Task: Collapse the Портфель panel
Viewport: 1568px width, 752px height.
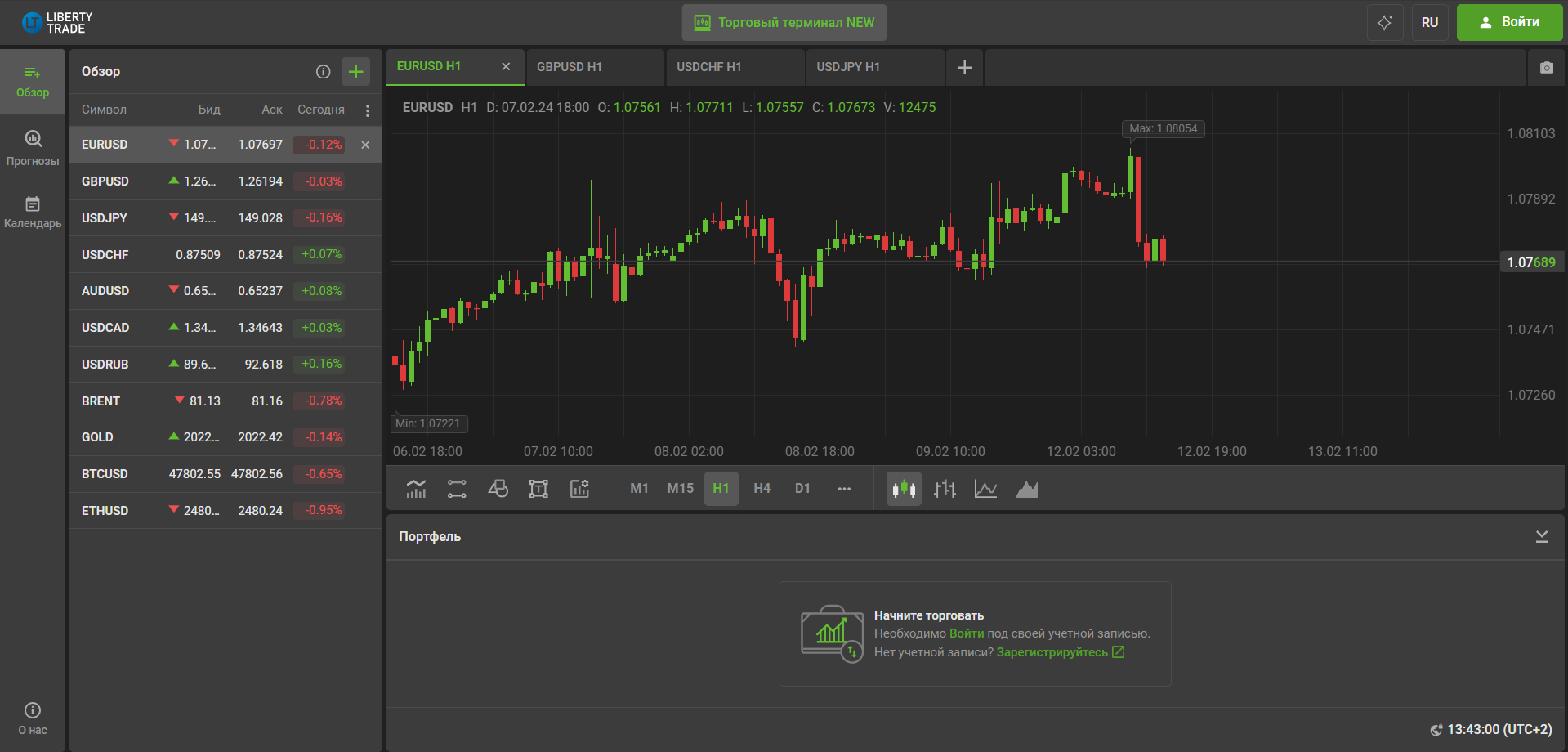Action: tap(1541, 536)
